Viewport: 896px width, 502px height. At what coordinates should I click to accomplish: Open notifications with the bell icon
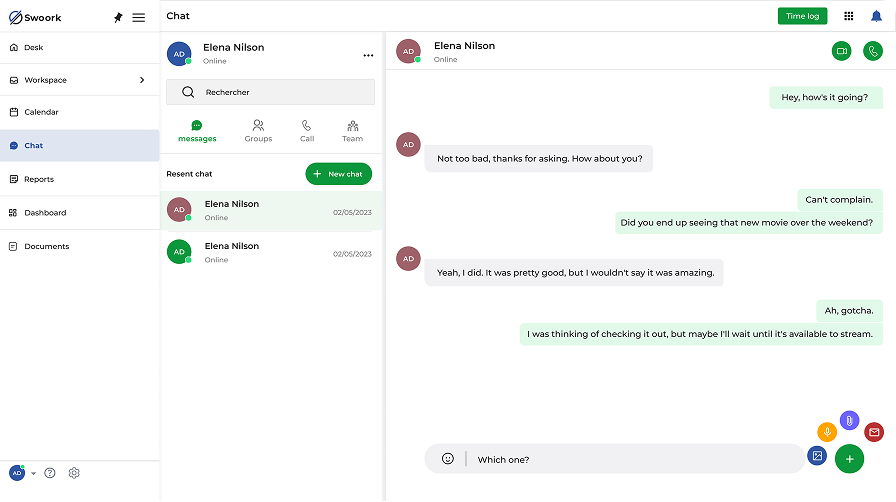click(x=876, y=16)
